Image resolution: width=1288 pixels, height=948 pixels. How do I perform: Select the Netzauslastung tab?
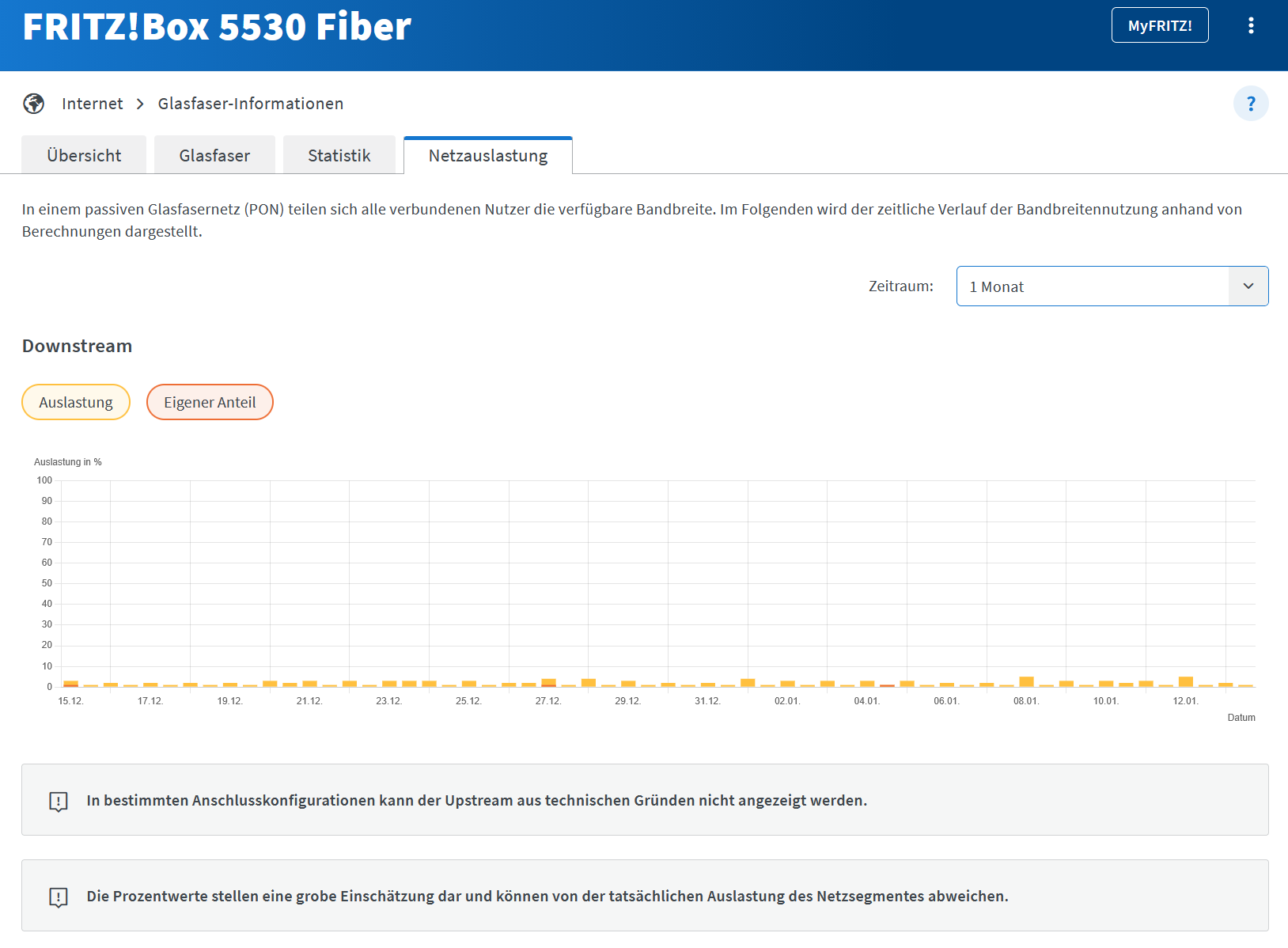488,155
